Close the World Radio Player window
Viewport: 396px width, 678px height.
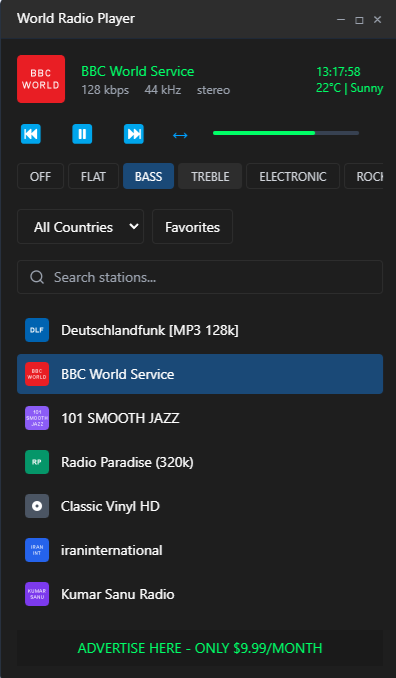377,19
